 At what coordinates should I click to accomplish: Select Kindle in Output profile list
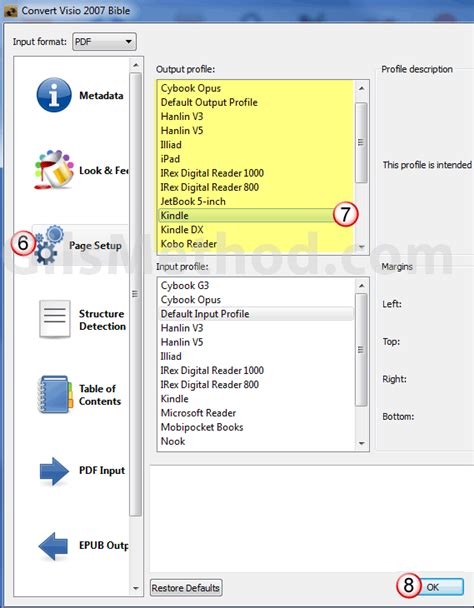click(256, 216)
